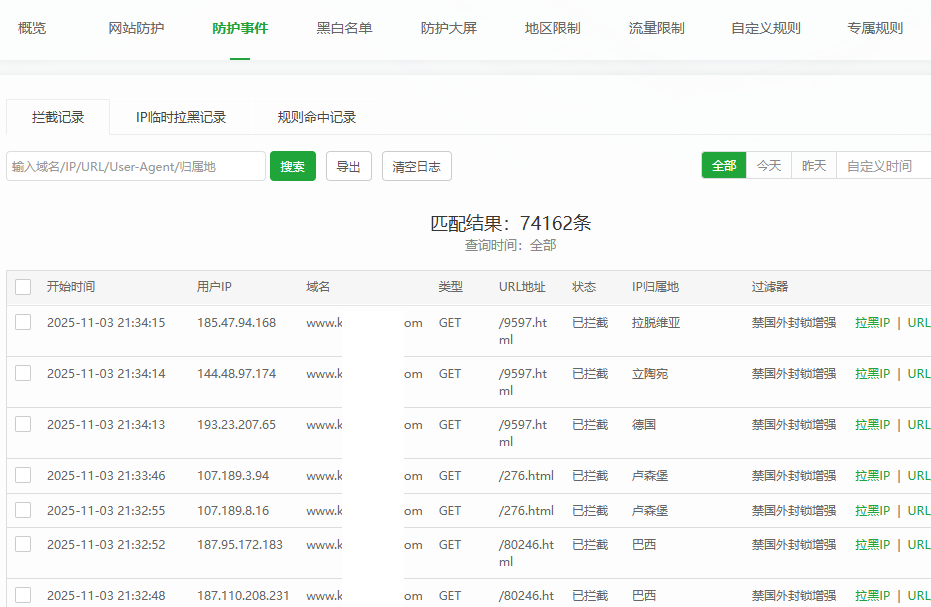Click the 导出 button

(x=348, y=166)
